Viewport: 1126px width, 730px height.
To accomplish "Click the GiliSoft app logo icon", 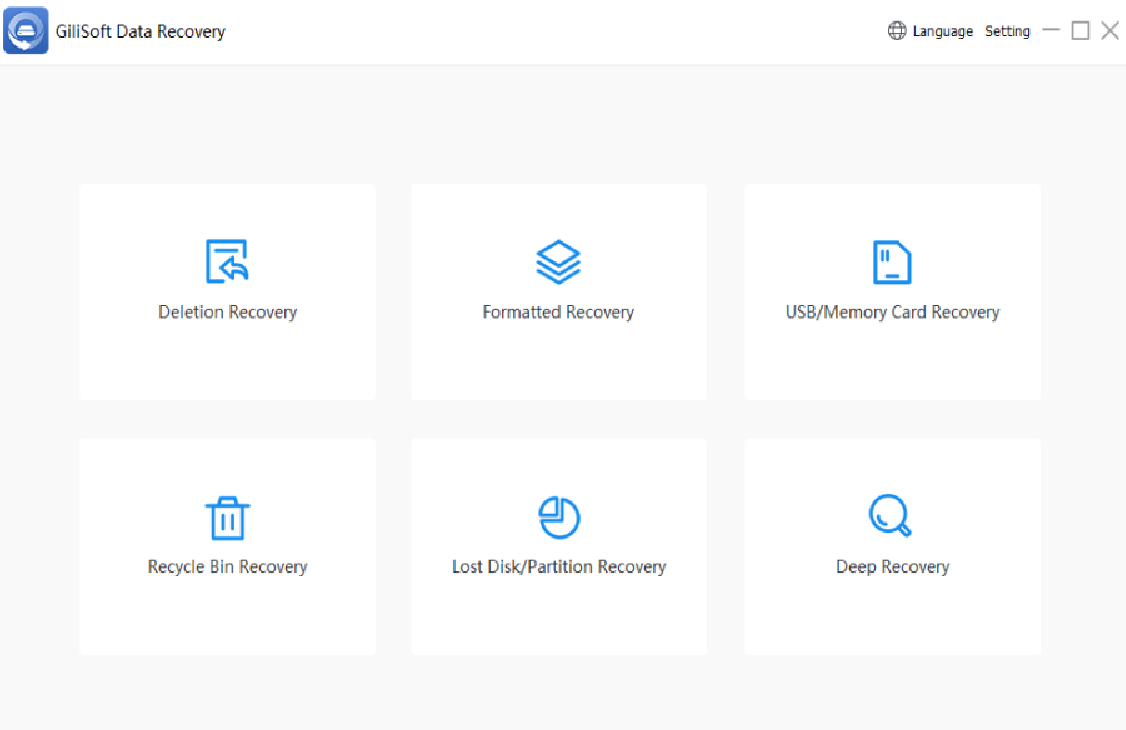I will click(26, 31).
